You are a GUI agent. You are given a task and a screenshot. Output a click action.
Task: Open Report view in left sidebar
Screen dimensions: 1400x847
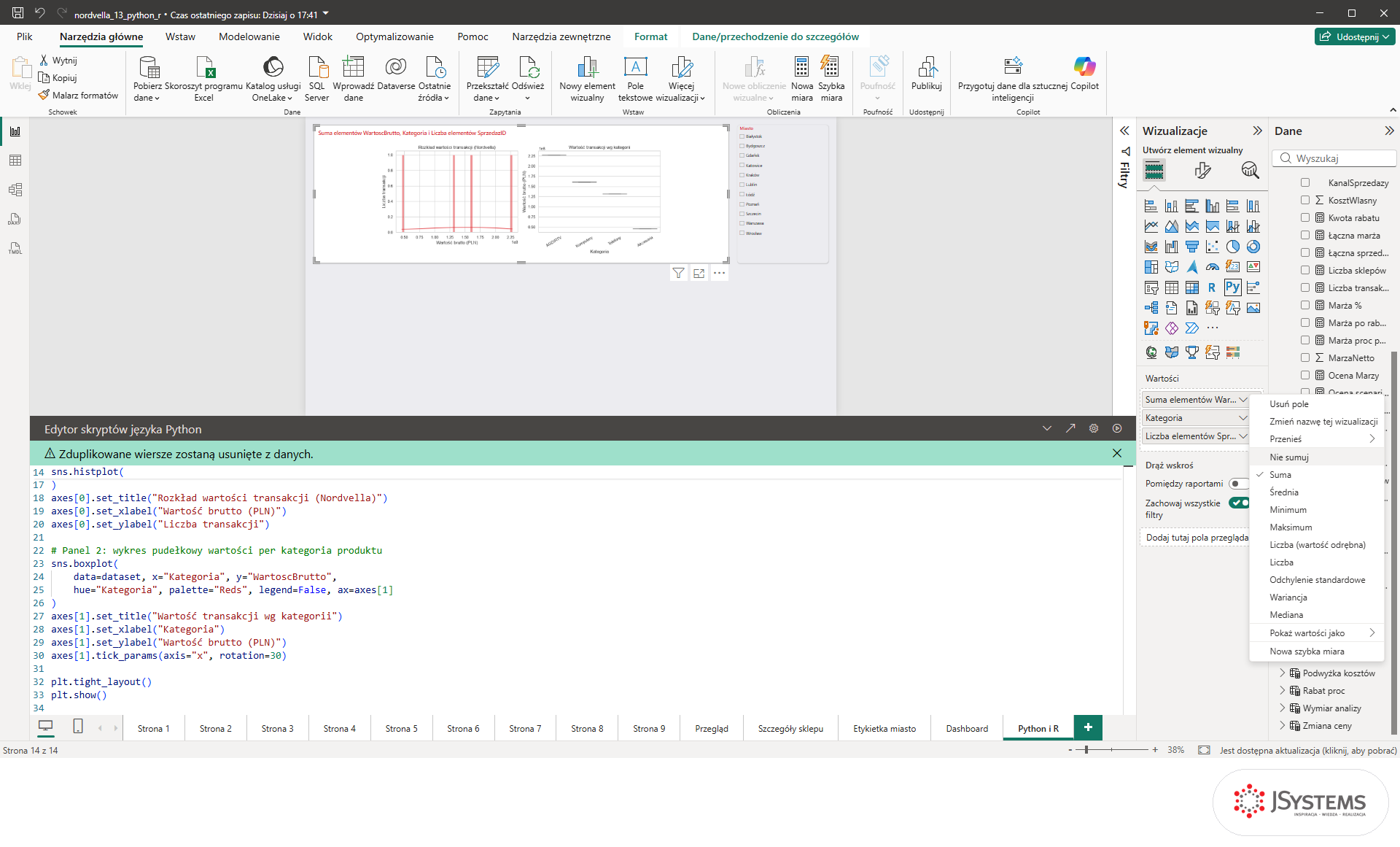click(x=15, y=131)
